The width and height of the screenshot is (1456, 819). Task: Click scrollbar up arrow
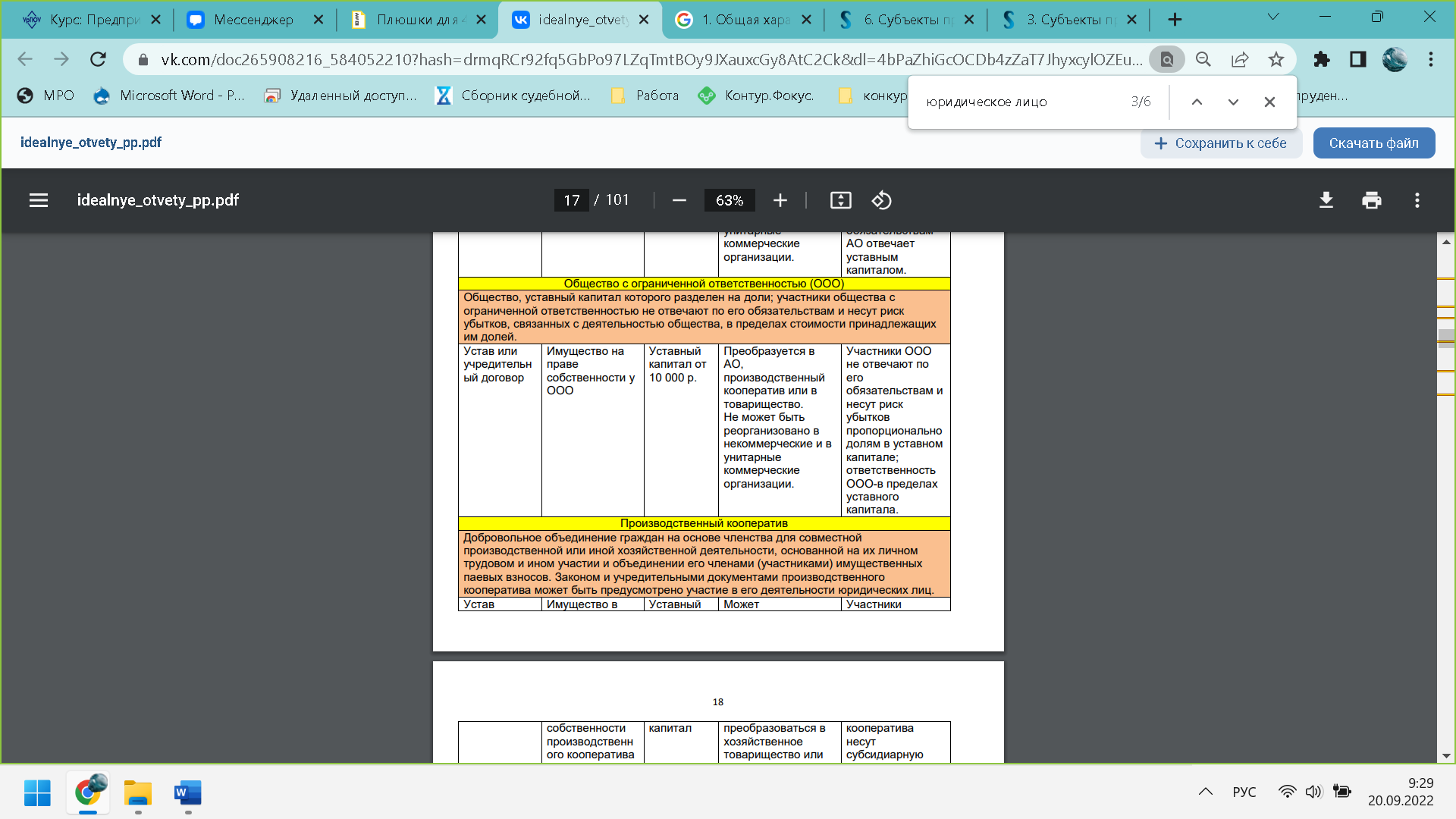1446,242
